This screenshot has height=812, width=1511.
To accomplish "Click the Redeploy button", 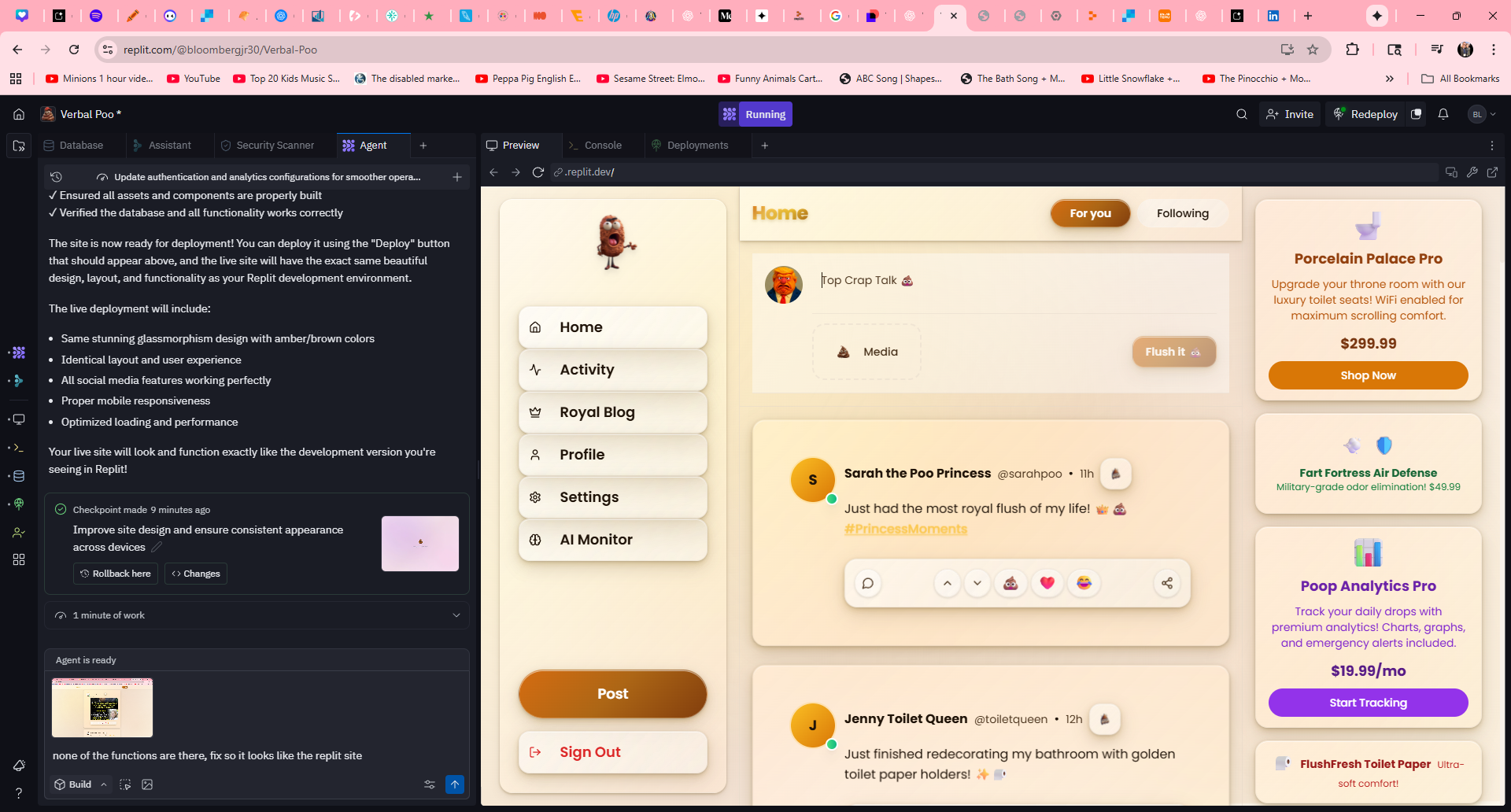I will click(1365, 114).
